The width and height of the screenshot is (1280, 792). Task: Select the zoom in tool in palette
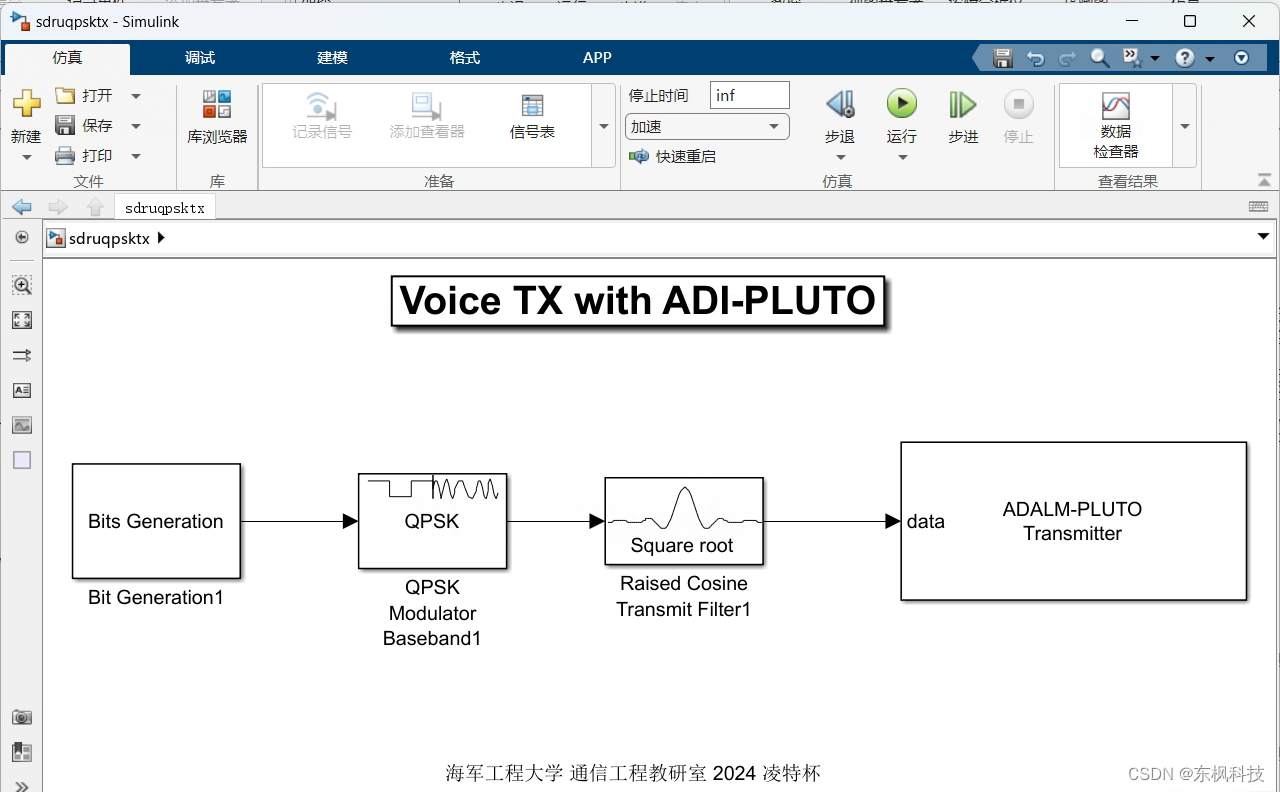point(22,285)
